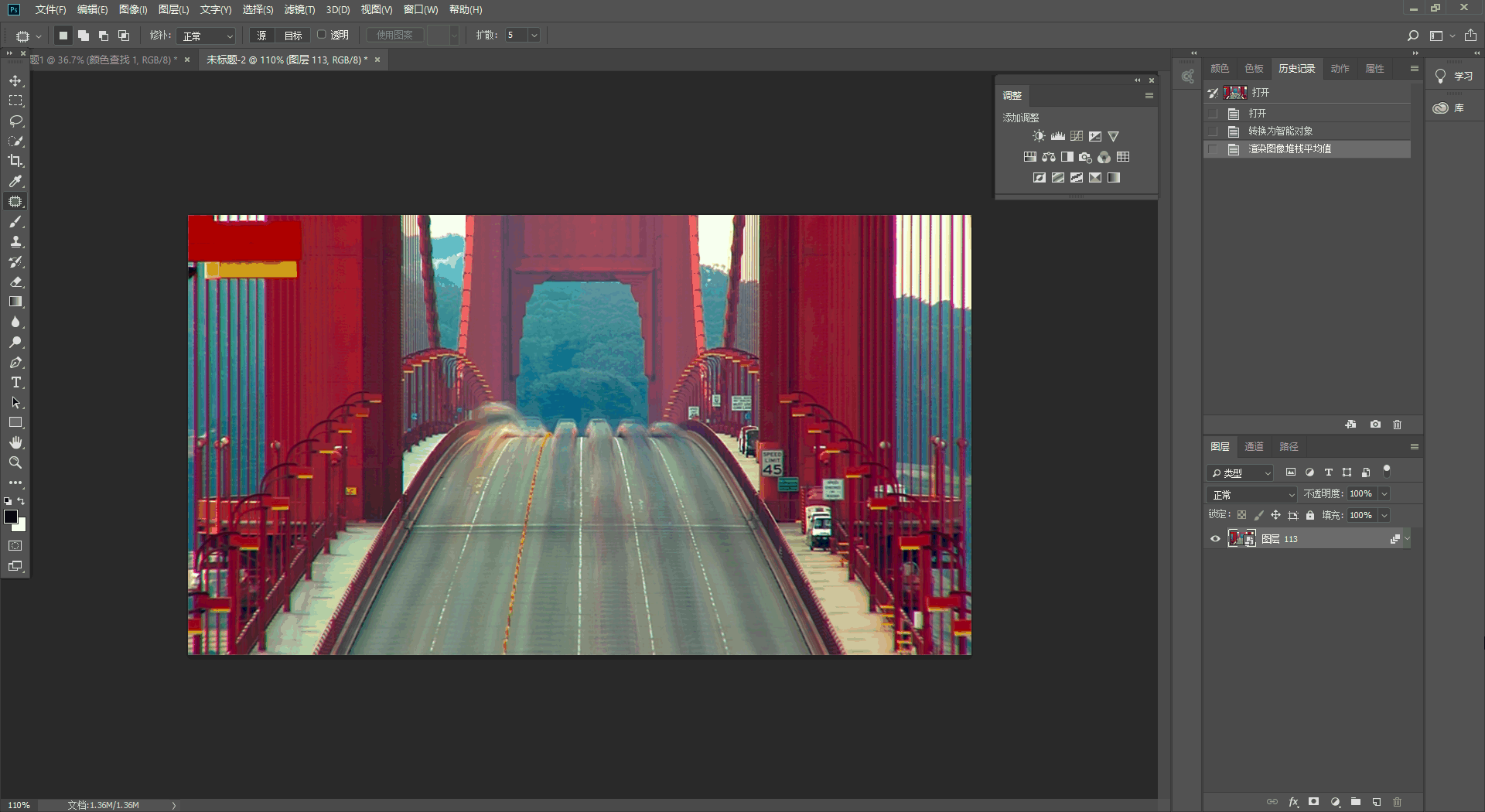
Task: Switch to the 通道 tab
Action: [1254, 446]
